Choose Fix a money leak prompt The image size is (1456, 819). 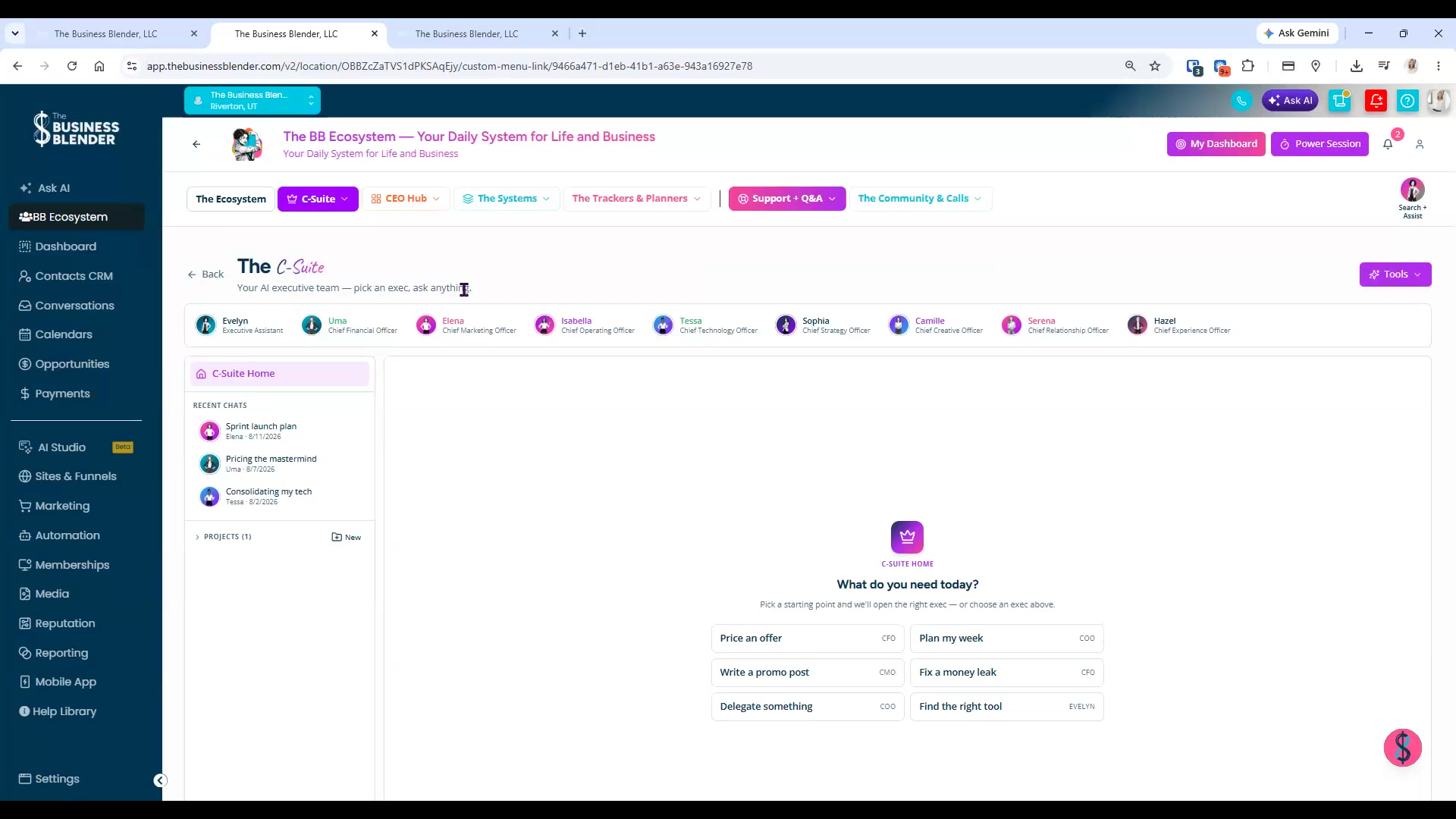[1007, 673]
